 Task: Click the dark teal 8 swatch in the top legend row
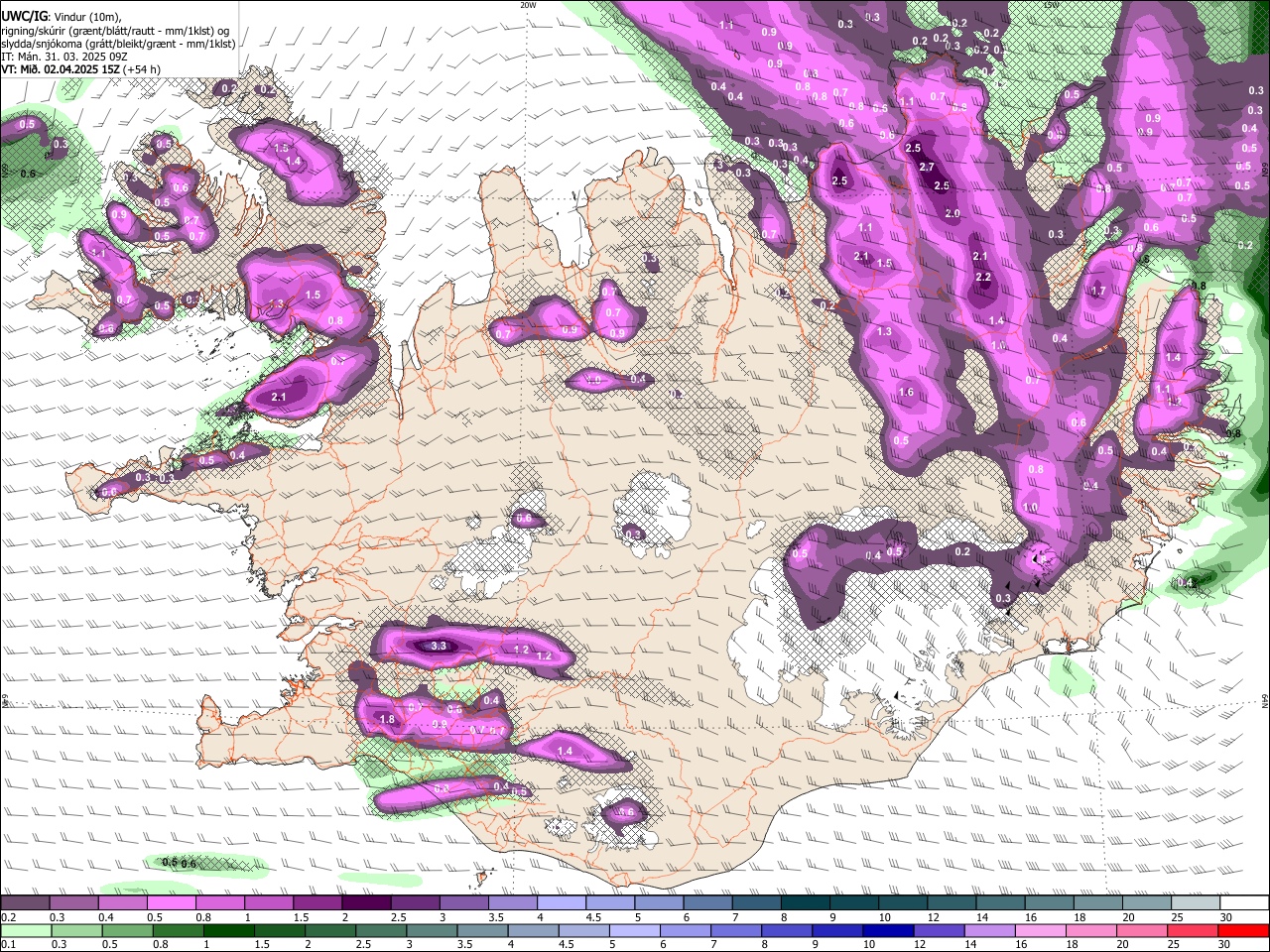pos(806,903)
